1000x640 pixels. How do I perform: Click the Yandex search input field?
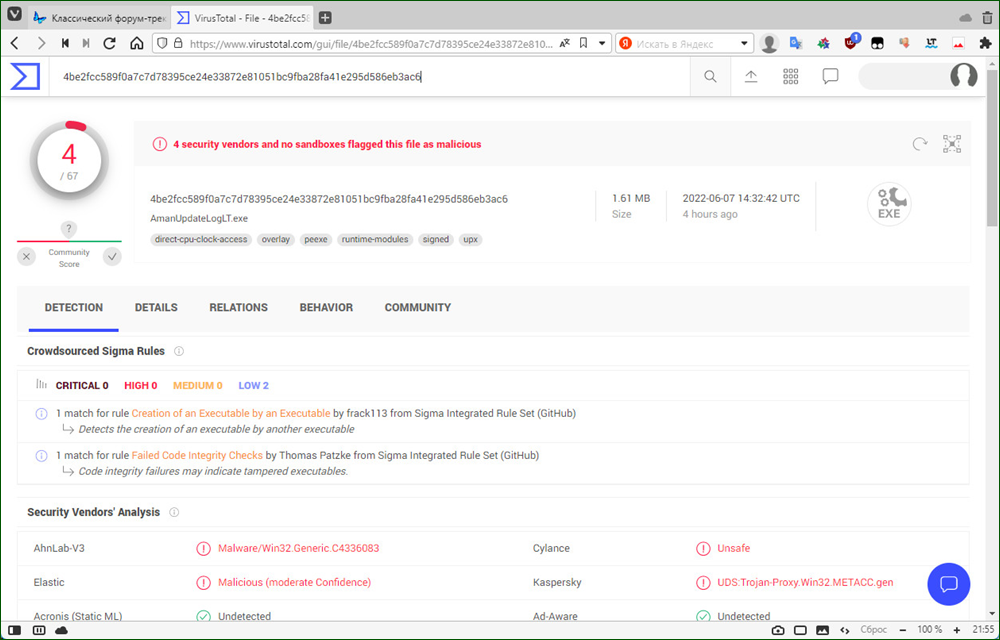pyautogui.click(x=686, y=43)
